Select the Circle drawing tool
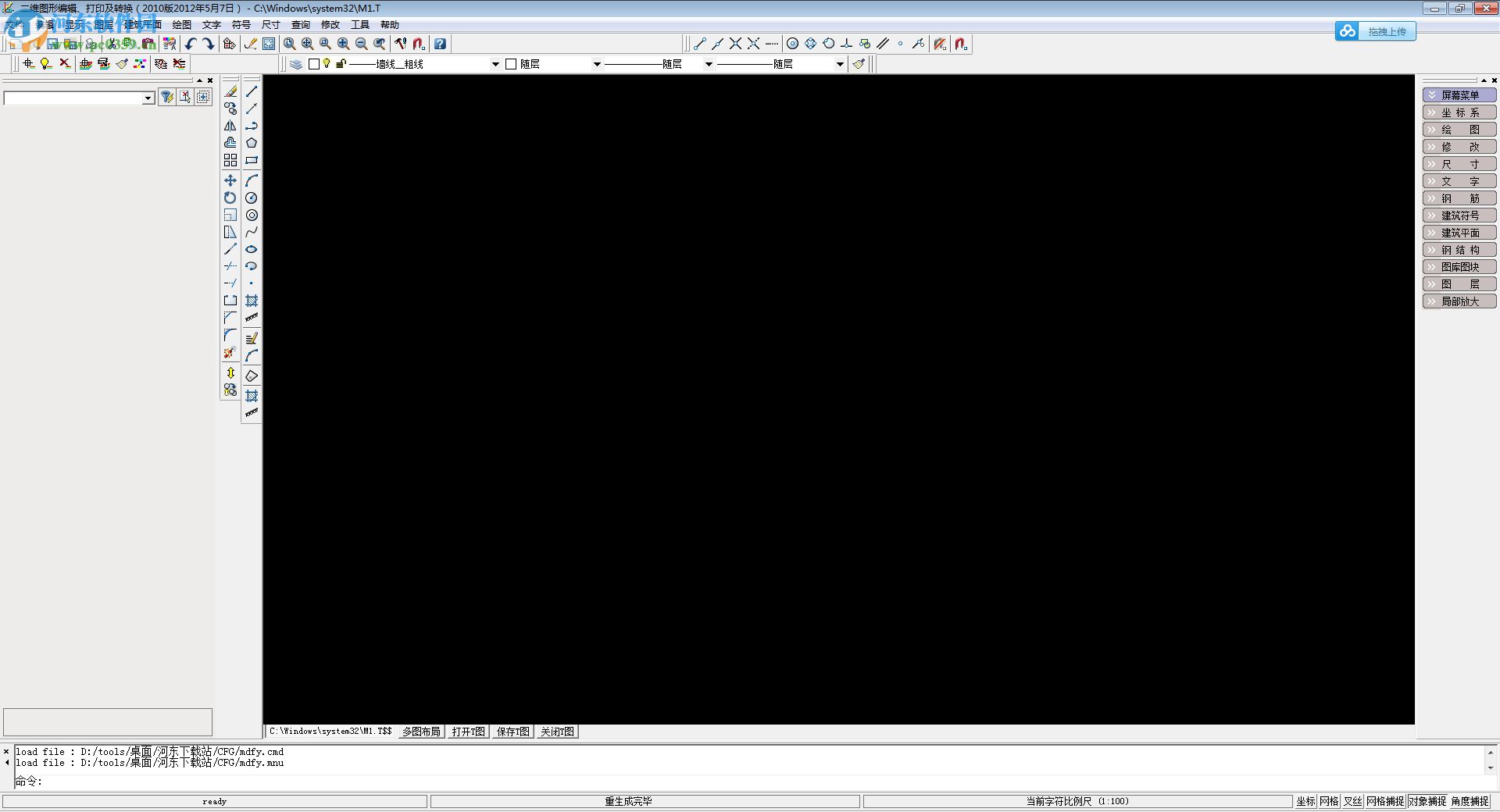1500x812 pixels. point(252,198)
